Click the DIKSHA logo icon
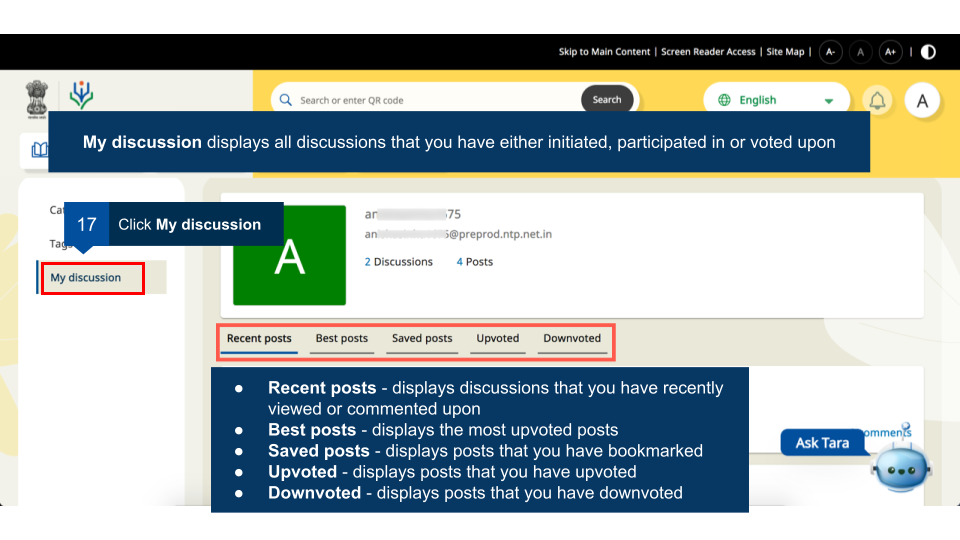This screenshot has height=540, width=960. (x=81, y=96)
